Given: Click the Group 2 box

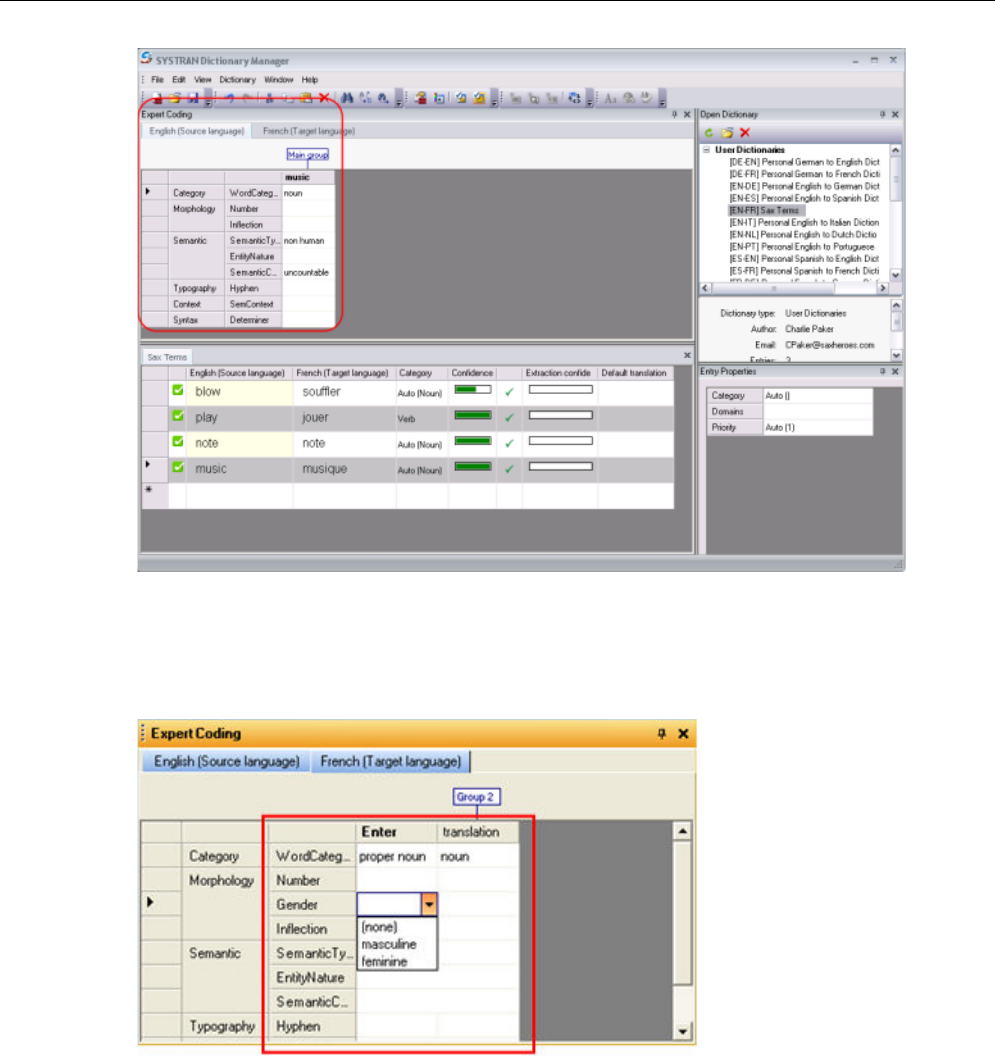Looking at the screenshot, I should (476, 797).
